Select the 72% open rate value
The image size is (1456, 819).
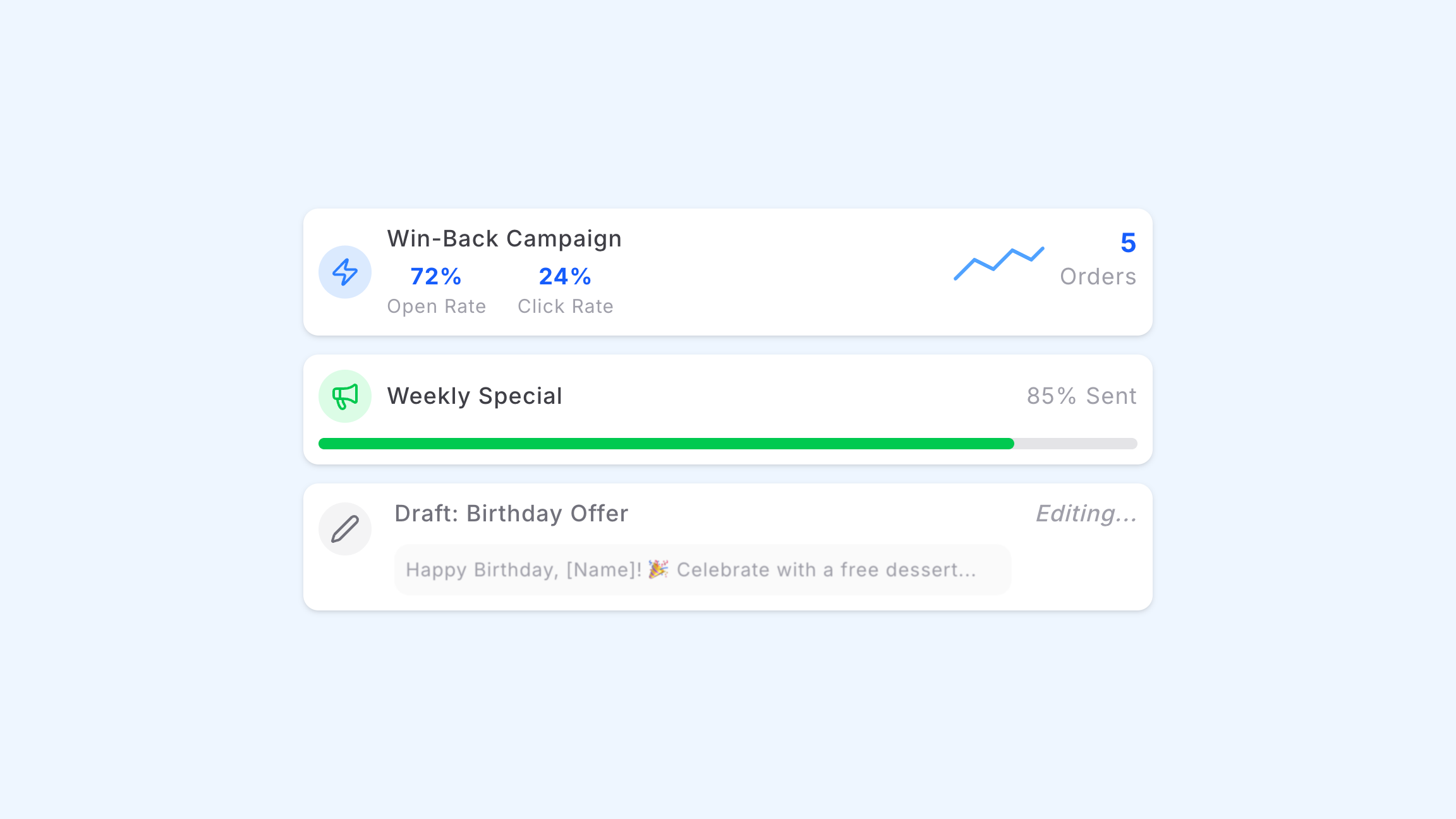tap(436, 276)
